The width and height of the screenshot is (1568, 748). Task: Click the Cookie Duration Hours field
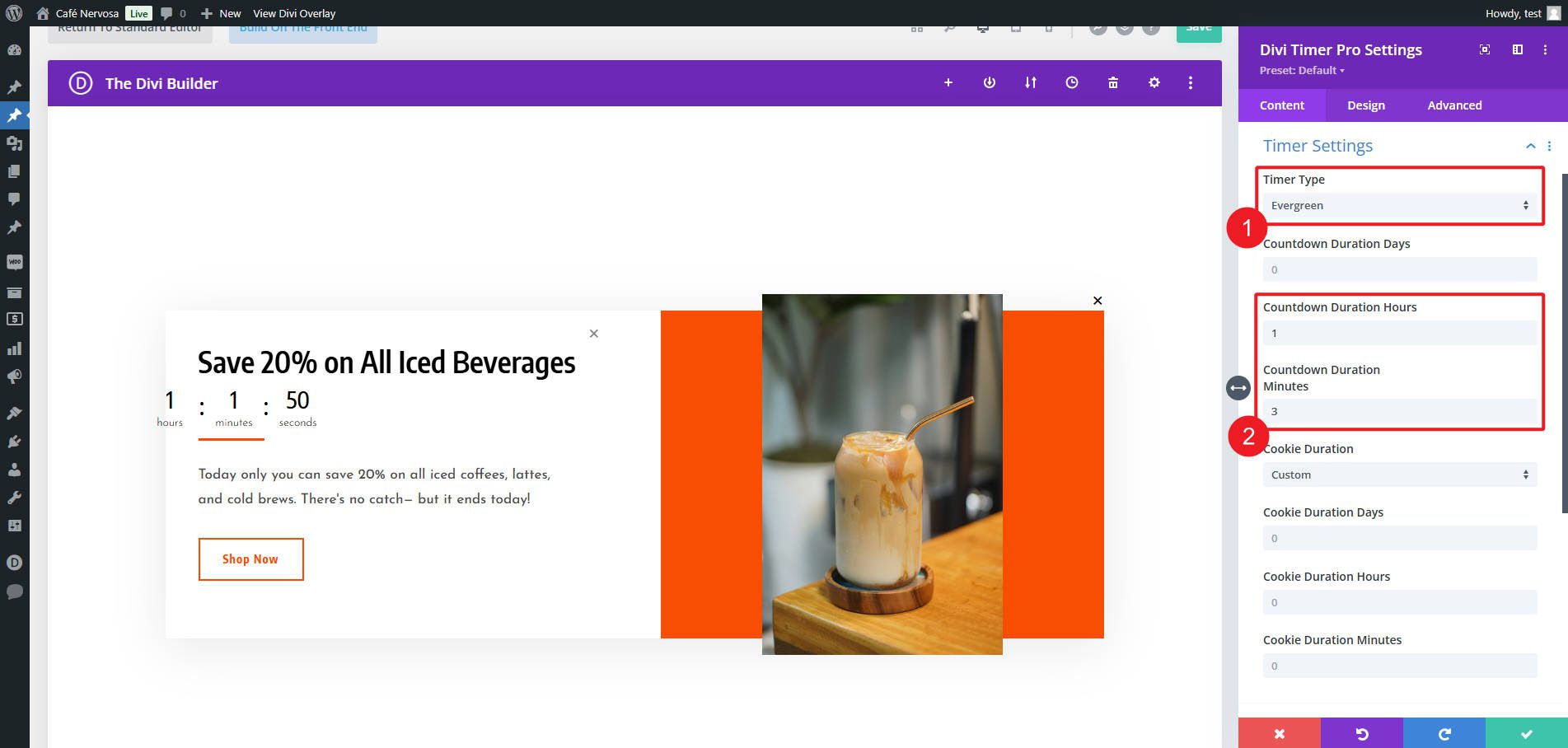(x=1400, y=602)
